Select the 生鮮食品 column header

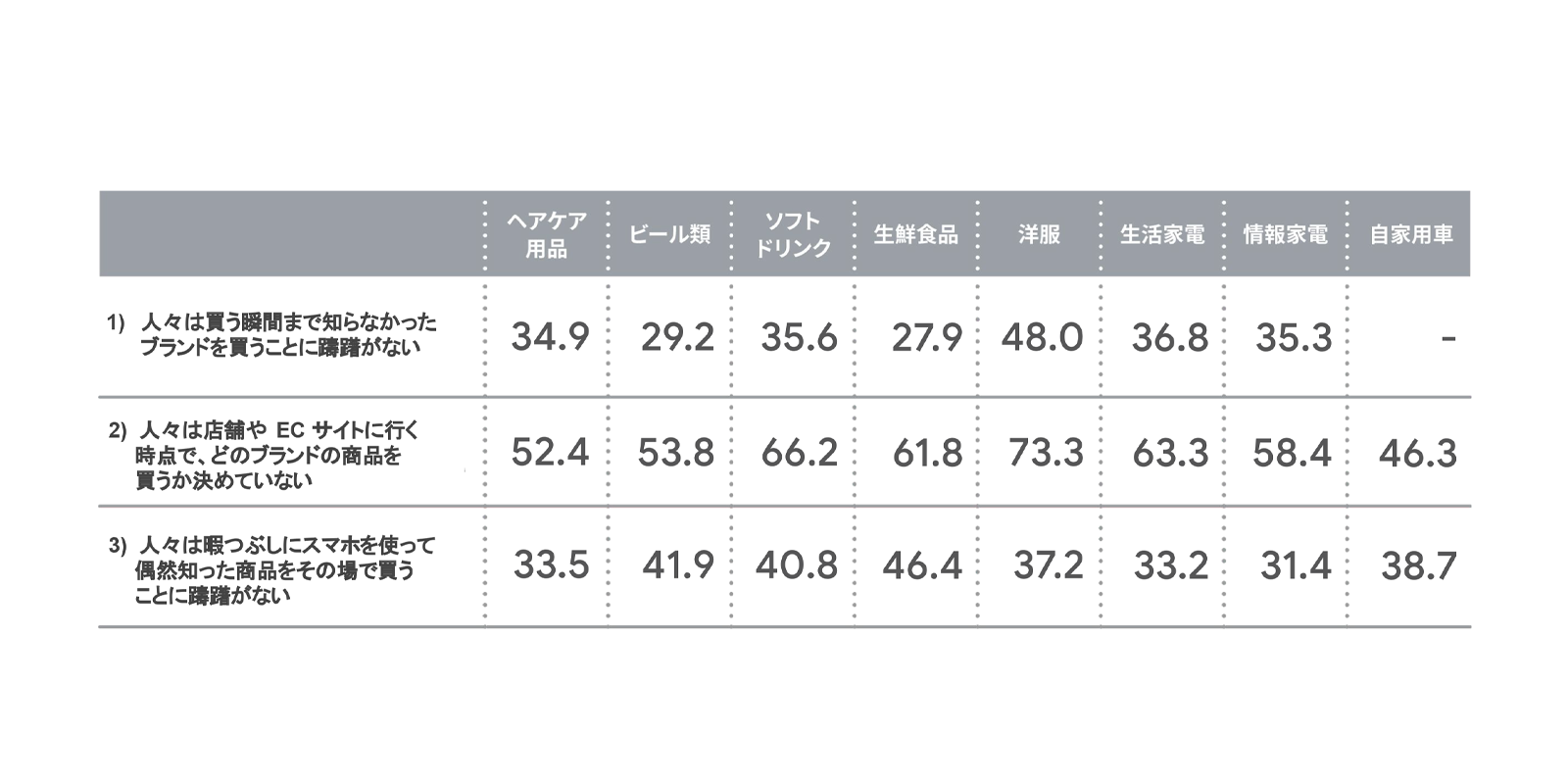[915, 235]
